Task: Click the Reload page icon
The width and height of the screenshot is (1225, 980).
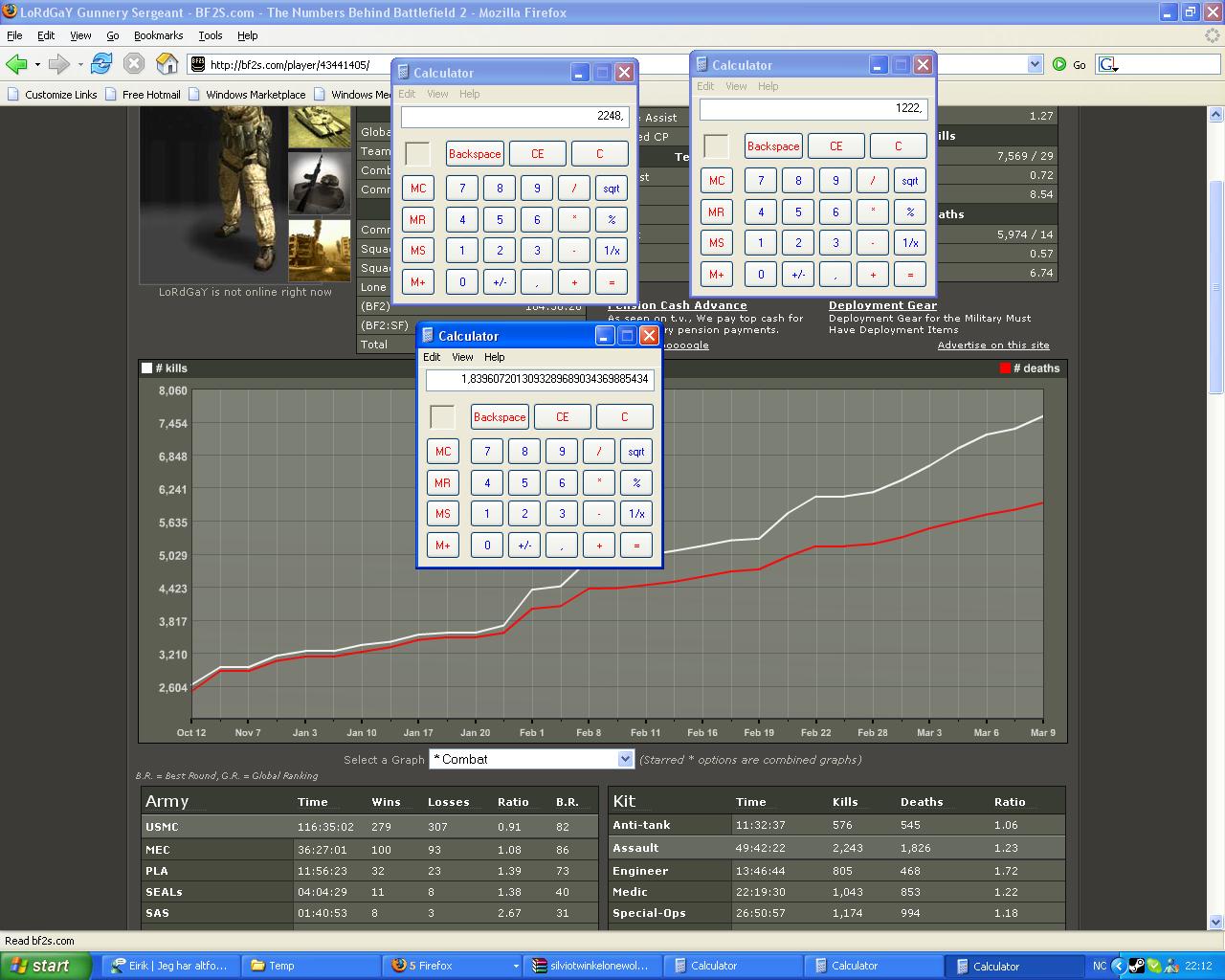Action: click(101, 64)
